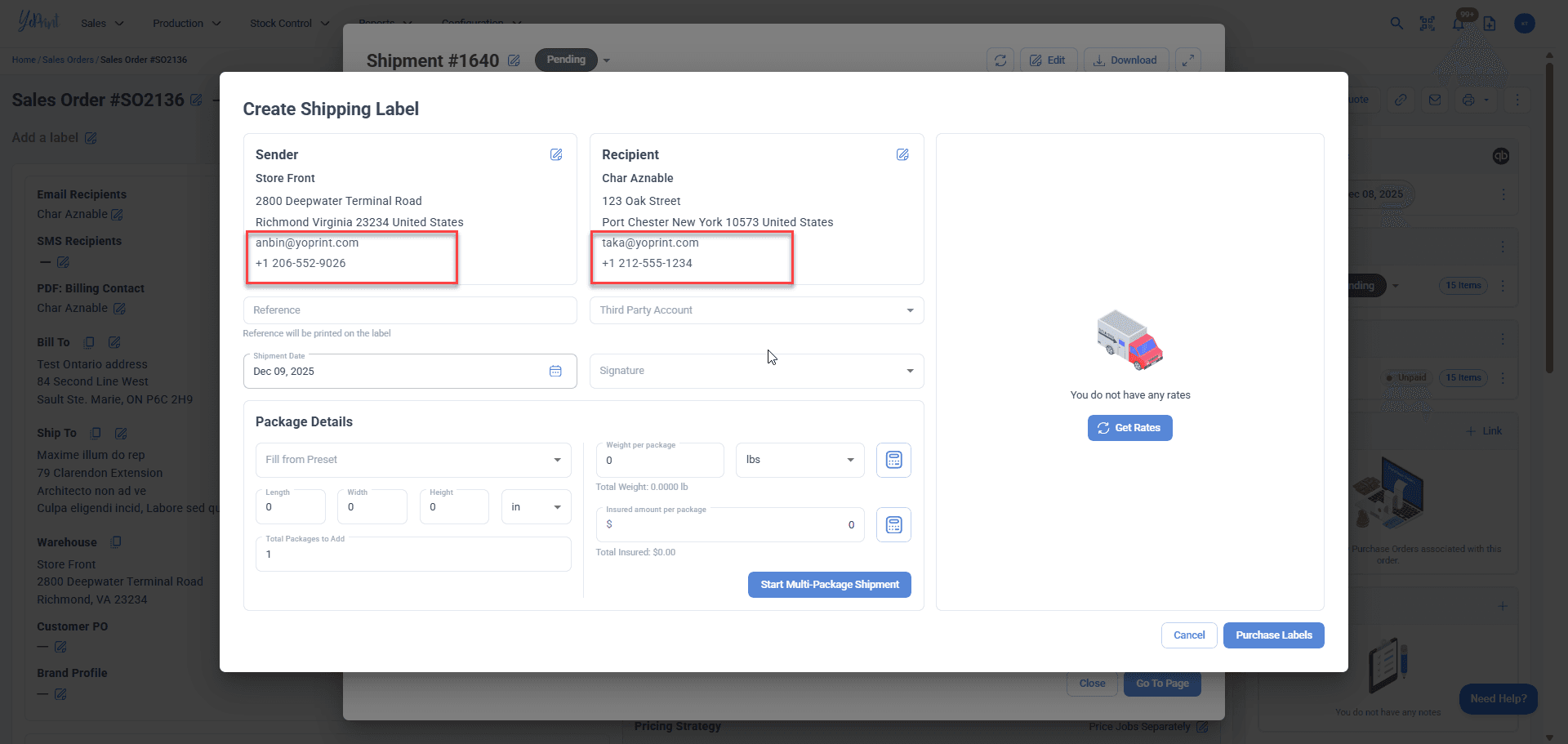
Task: Click the Get Rates button
Action: point(1129,428)
